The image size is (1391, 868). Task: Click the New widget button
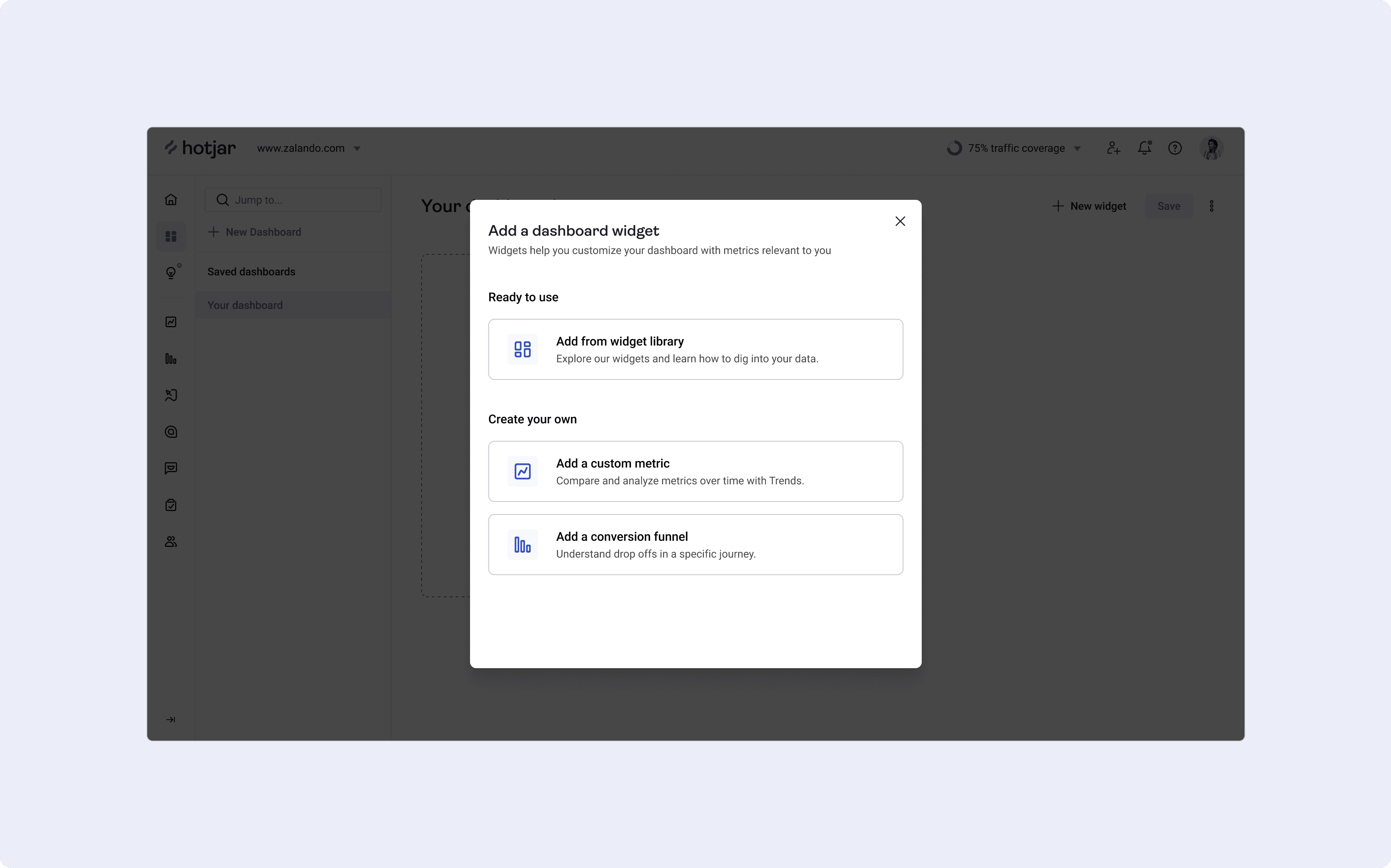[1089, 206]
